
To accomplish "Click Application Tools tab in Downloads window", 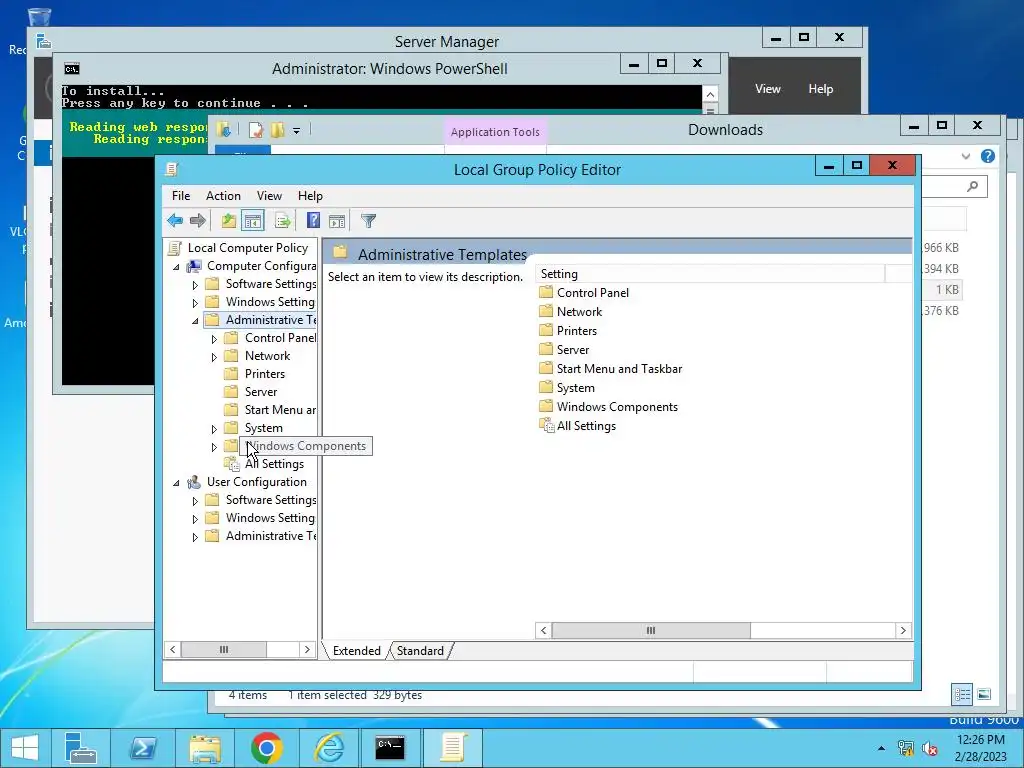I will [x=495, y=132].
